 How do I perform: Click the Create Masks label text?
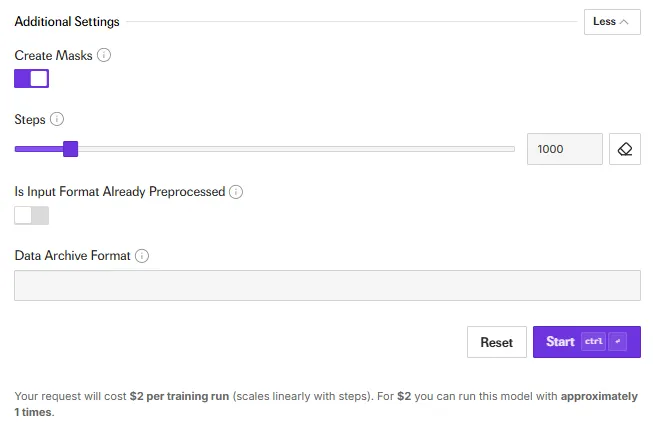(x=54, y=56)
